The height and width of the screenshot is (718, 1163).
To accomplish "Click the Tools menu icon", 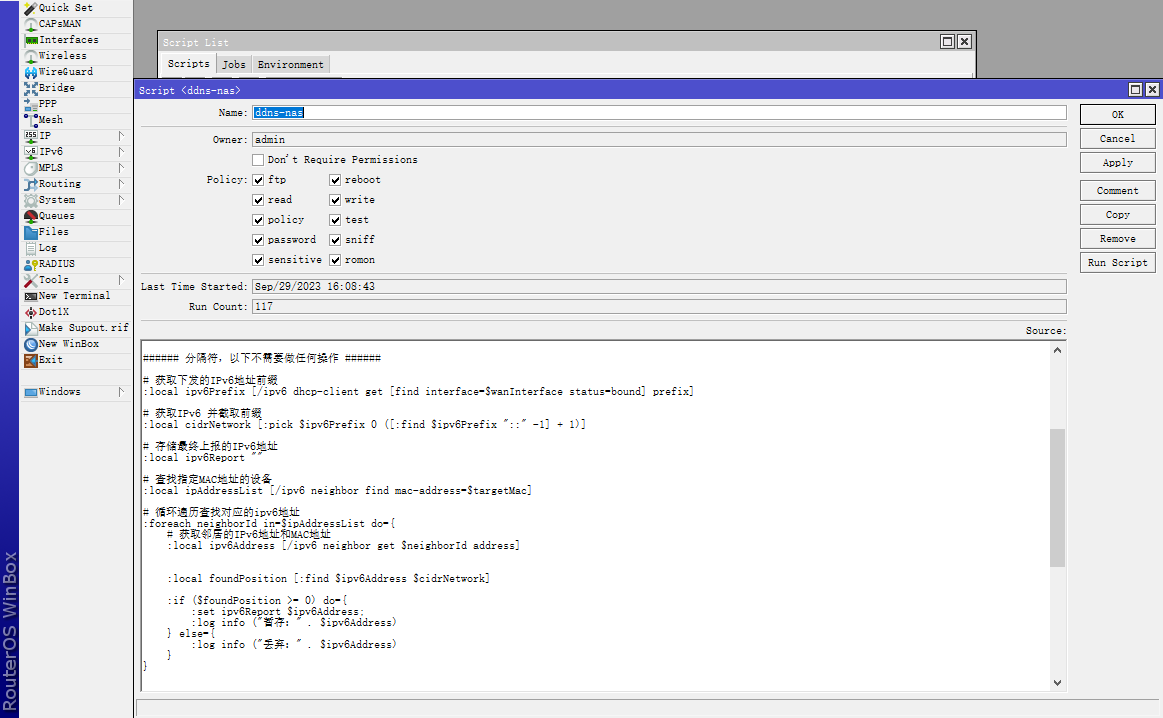I will pos(30,280).
